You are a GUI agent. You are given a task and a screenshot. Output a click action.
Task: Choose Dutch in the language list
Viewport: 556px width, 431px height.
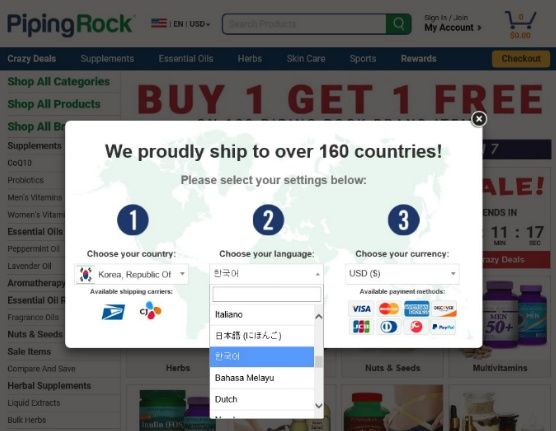click(x=262, y=399)
